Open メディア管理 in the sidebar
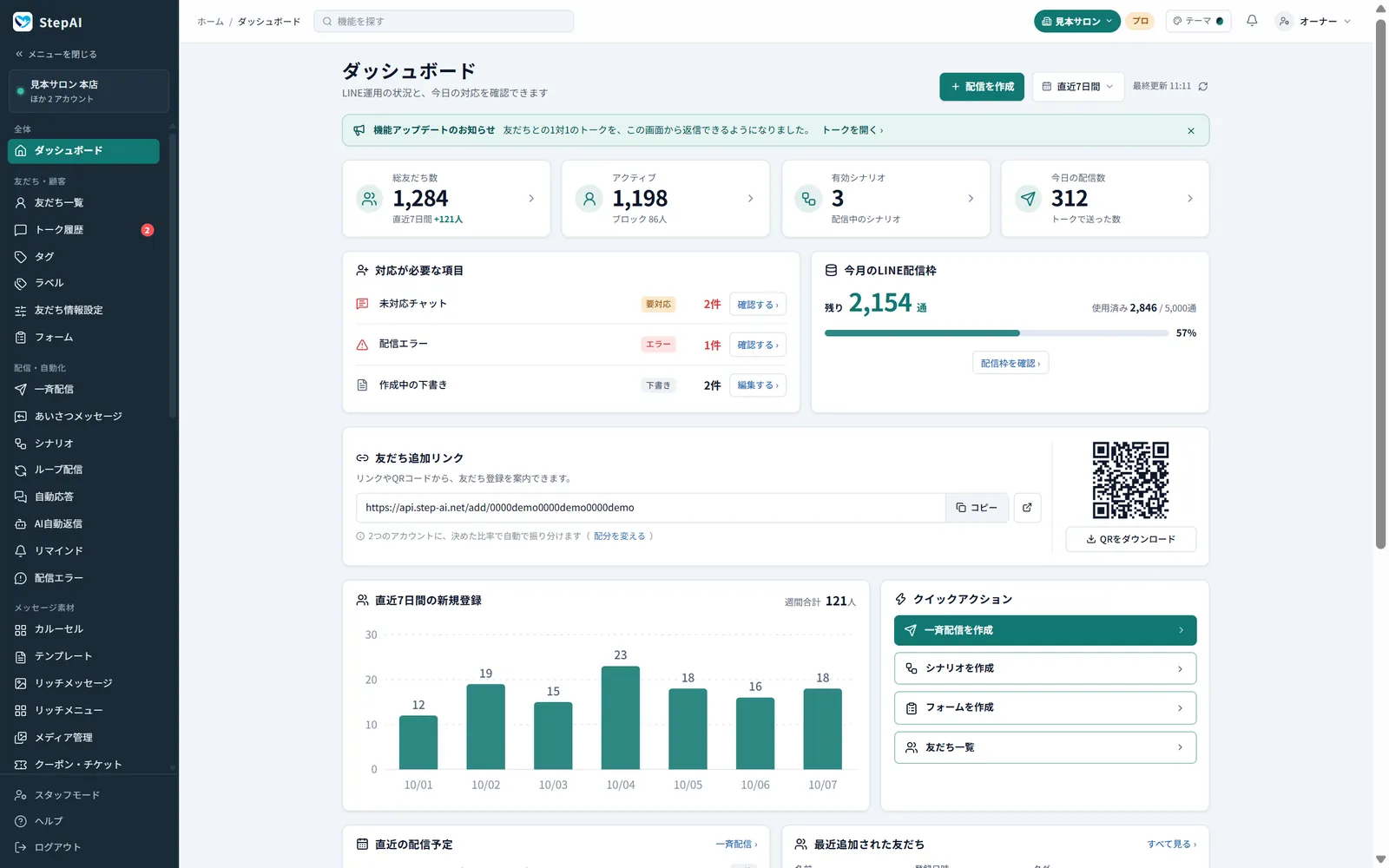The height and width of the screenshot is (868, 1389). [83, 738]
